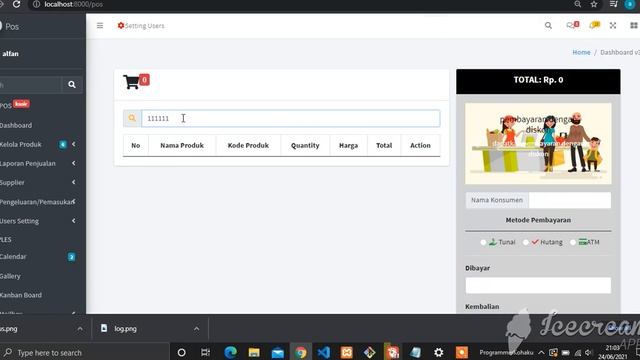Open log.png download options chevron
The width and height of the screenshot is (640, 360).
[196, 329]
